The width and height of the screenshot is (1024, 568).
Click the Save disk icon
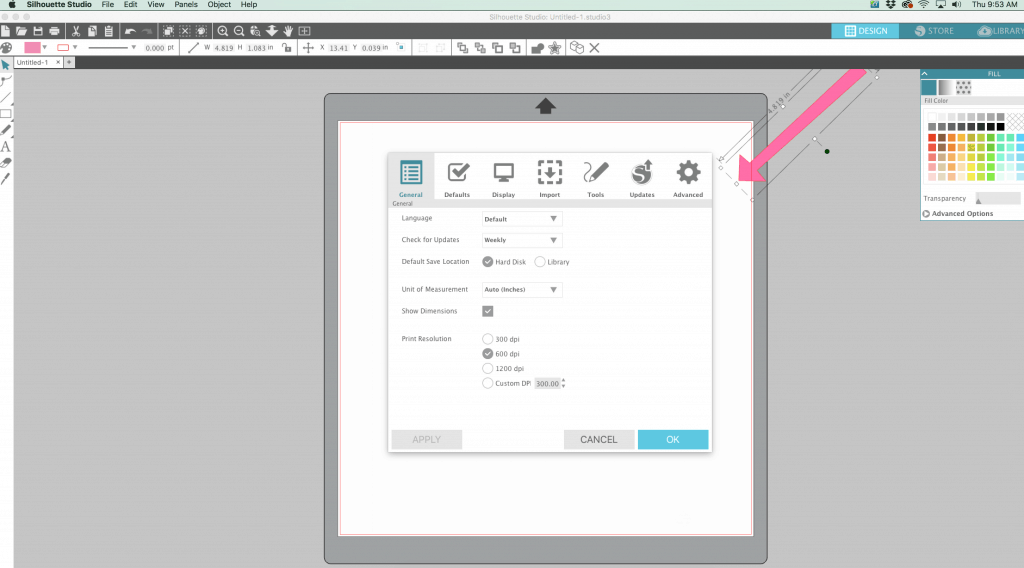[x=38, y=31]
